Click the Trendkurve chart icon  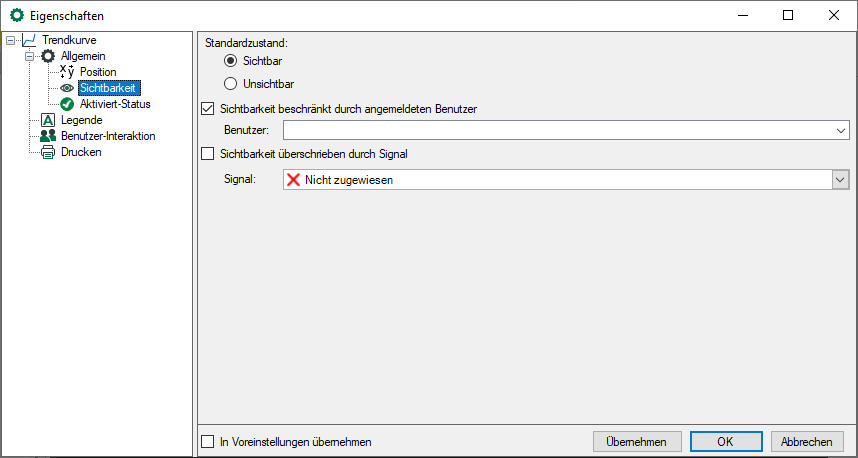point(29,40)
